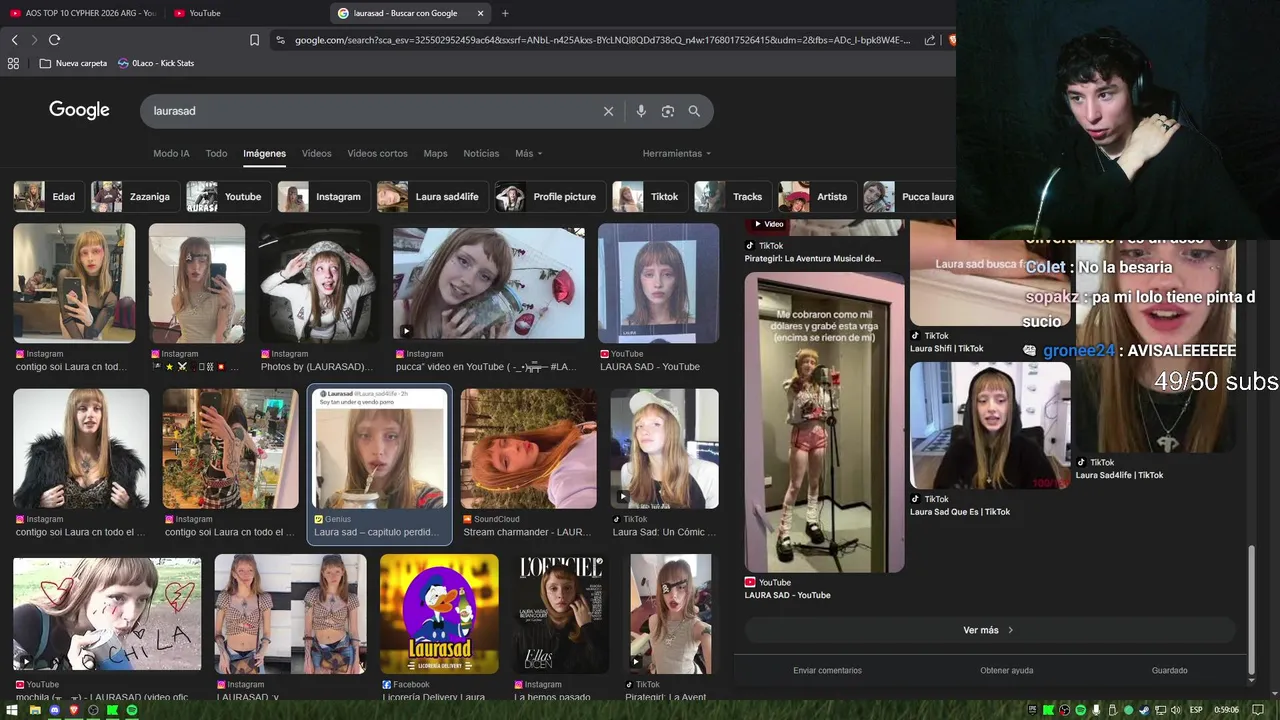Open the L'OFFICIEL magazine cover thumbnail
Image resolution: width=1280 pixels, height=720 pixels.
(560, 614)
